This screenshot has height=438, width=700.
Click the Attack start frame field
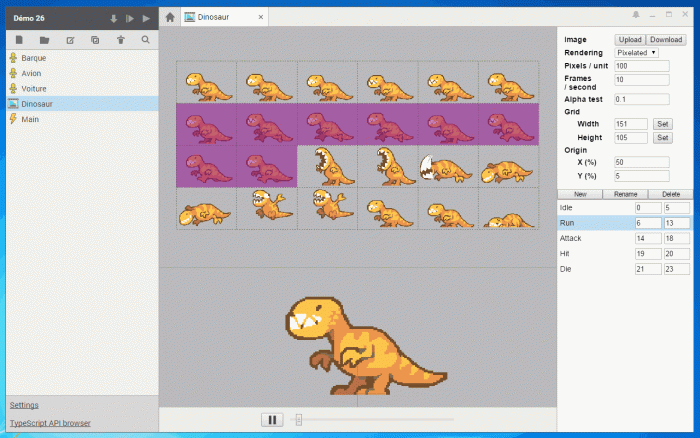click(648, 238)
